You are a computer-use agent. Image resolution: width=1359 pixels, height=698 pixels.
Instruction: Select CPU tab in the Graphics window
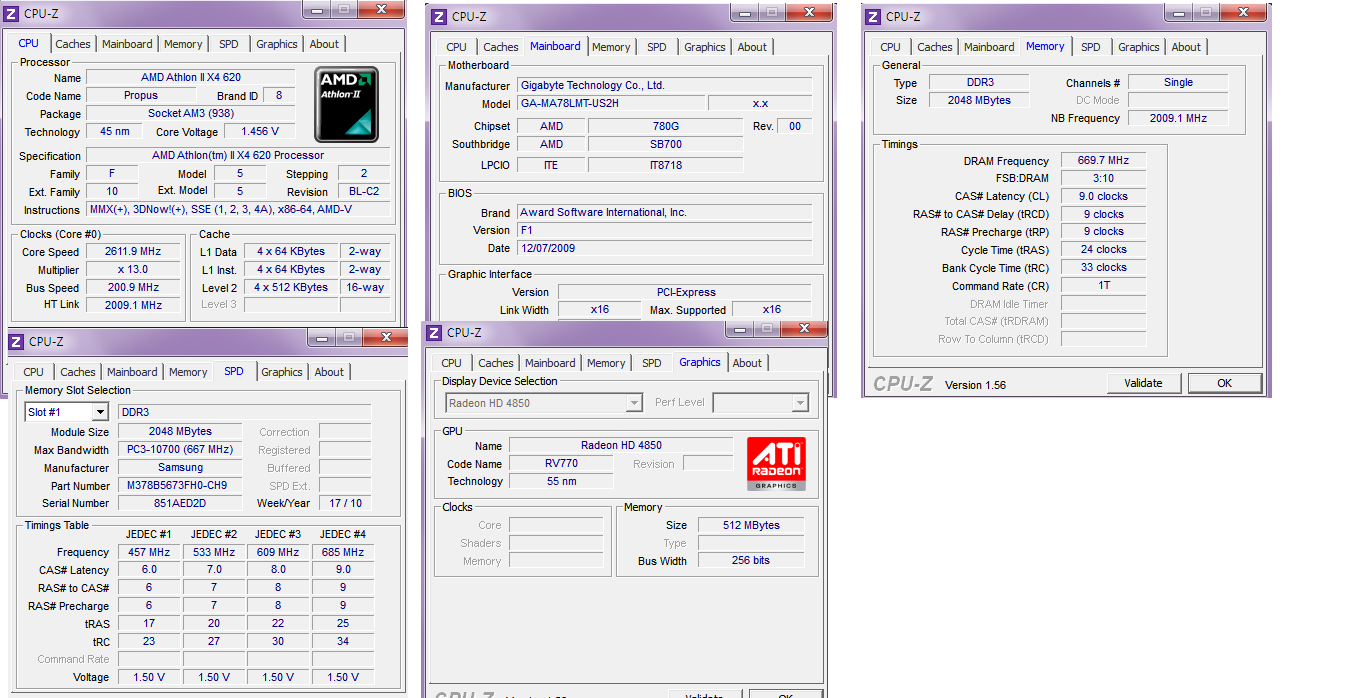click(452, 363)
